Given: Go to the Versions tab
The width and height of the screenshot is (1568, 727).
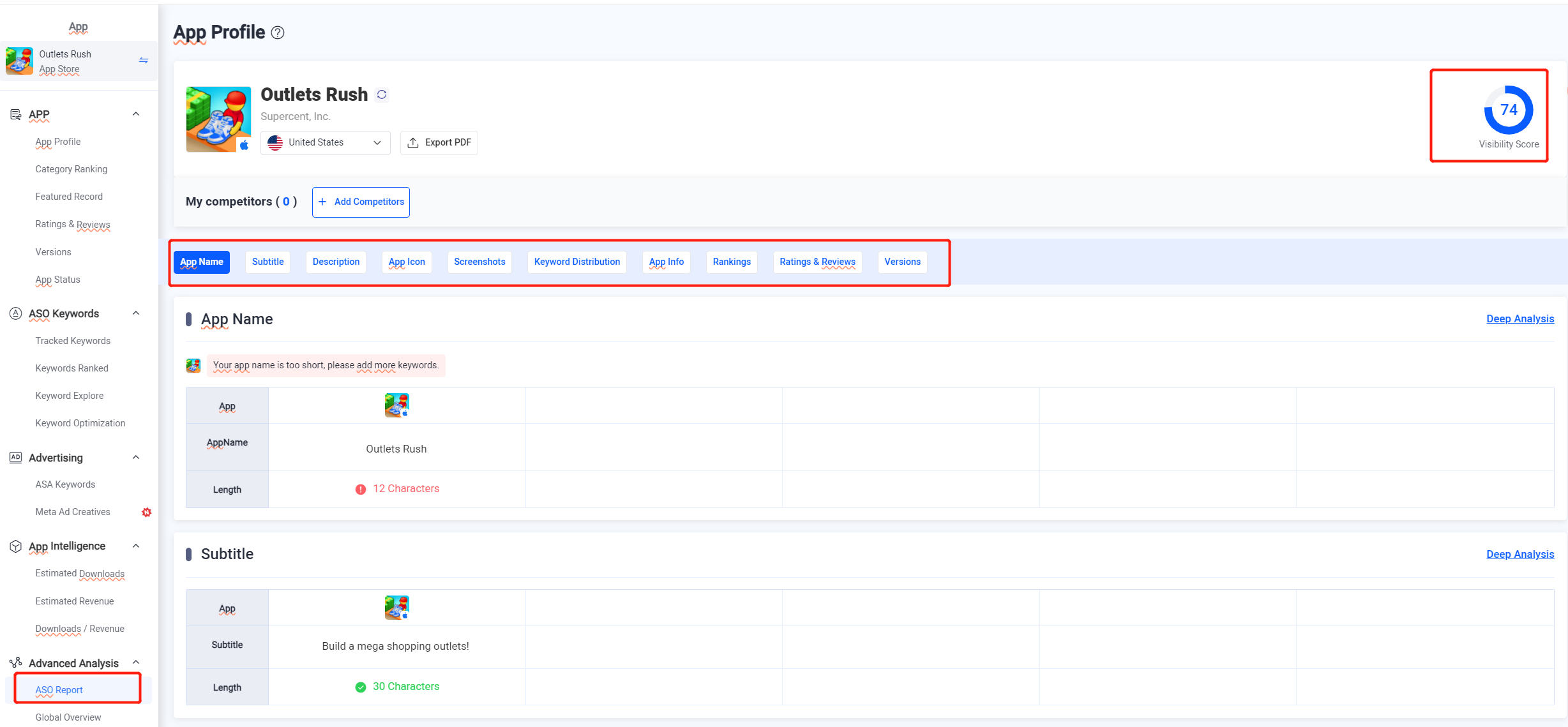Looking at the screenshot, I should [x=903, y=262].
